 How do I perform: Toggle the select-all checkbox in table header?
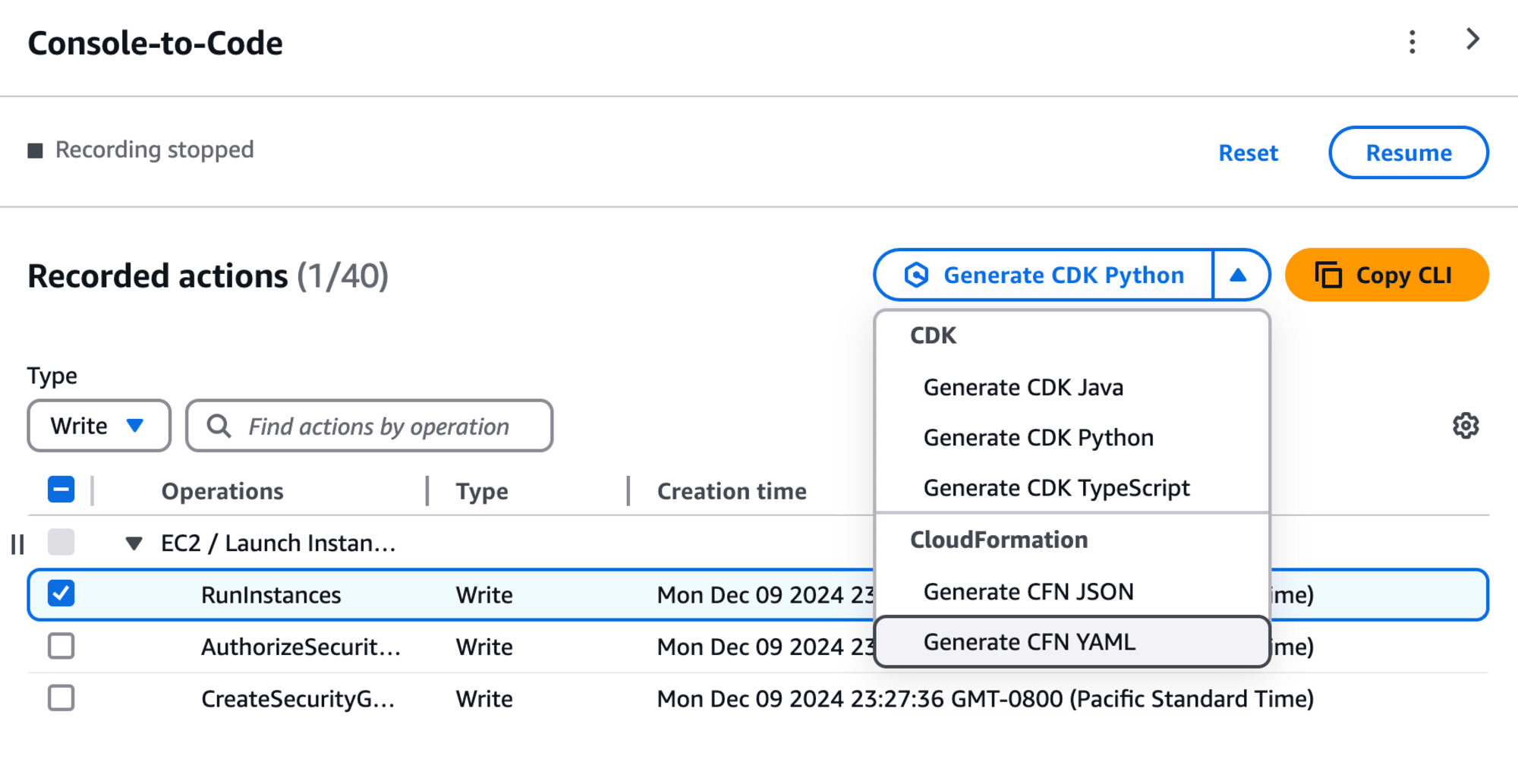tap(61, 490)
